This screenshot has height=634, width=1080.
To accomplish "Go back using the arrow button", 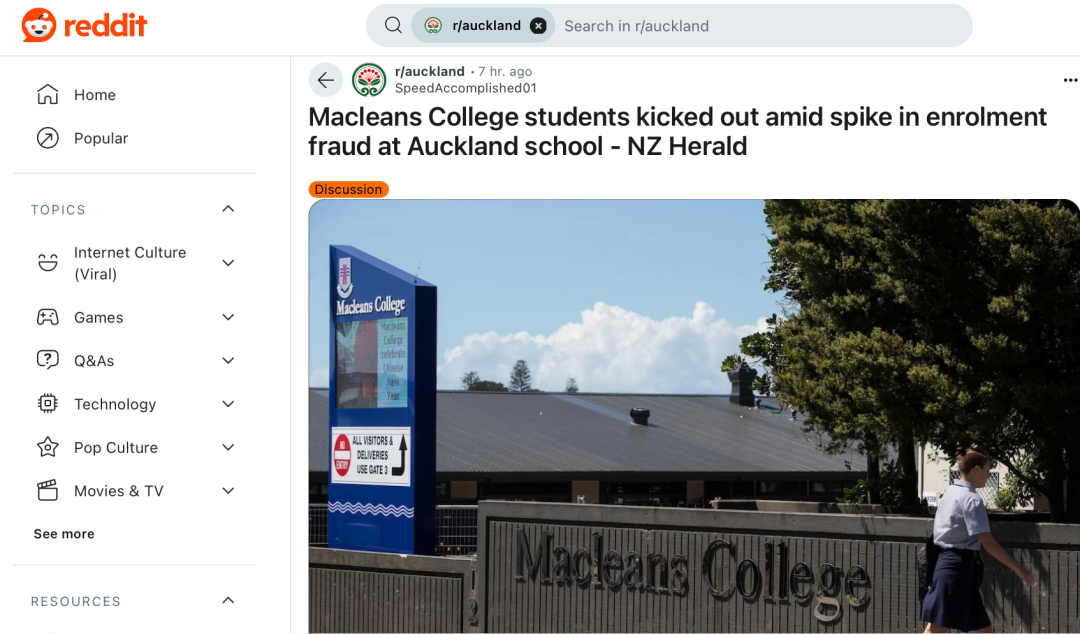I will coord(325,80).
